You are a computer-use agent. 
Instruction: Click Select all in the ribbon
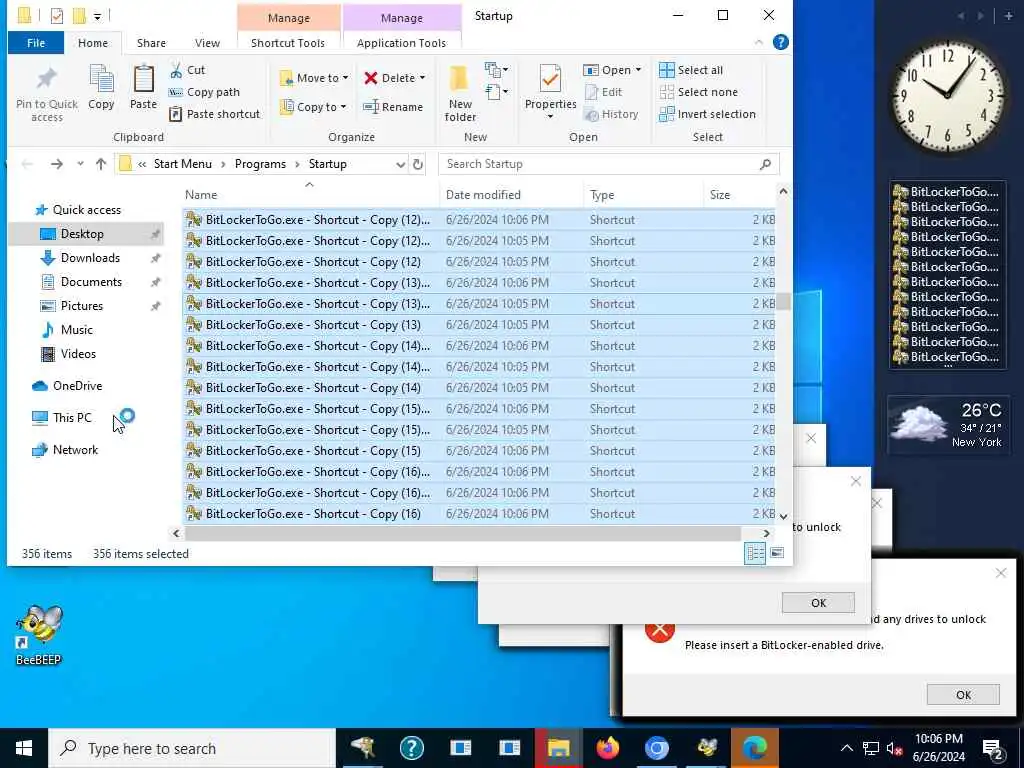(691, 70)
